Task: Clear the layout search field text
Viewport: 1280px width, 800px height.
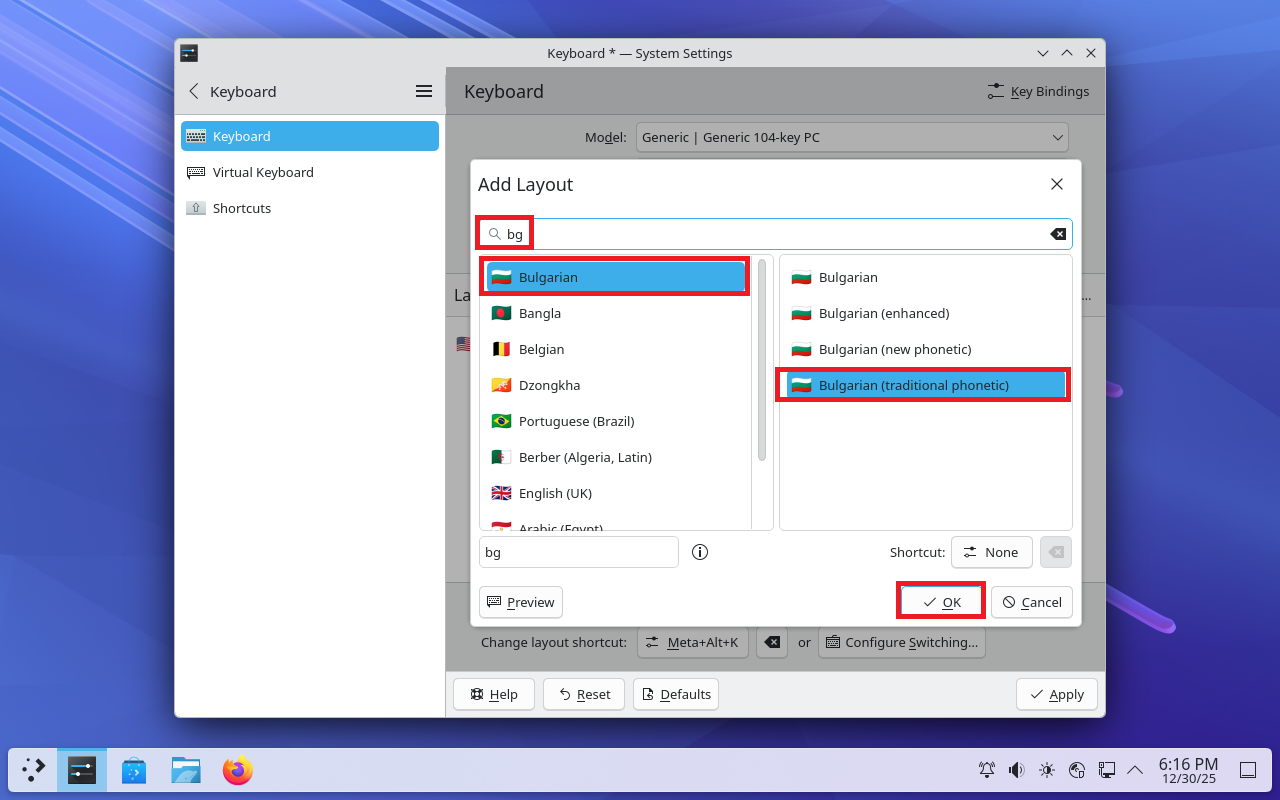Action: click(1057, 234)
